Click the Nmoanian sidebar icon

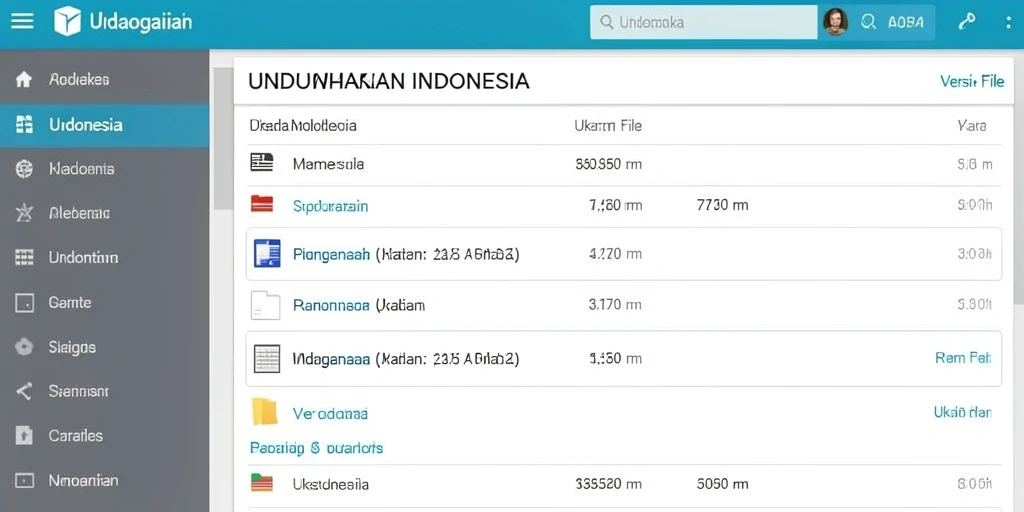(x=24, y=481)
